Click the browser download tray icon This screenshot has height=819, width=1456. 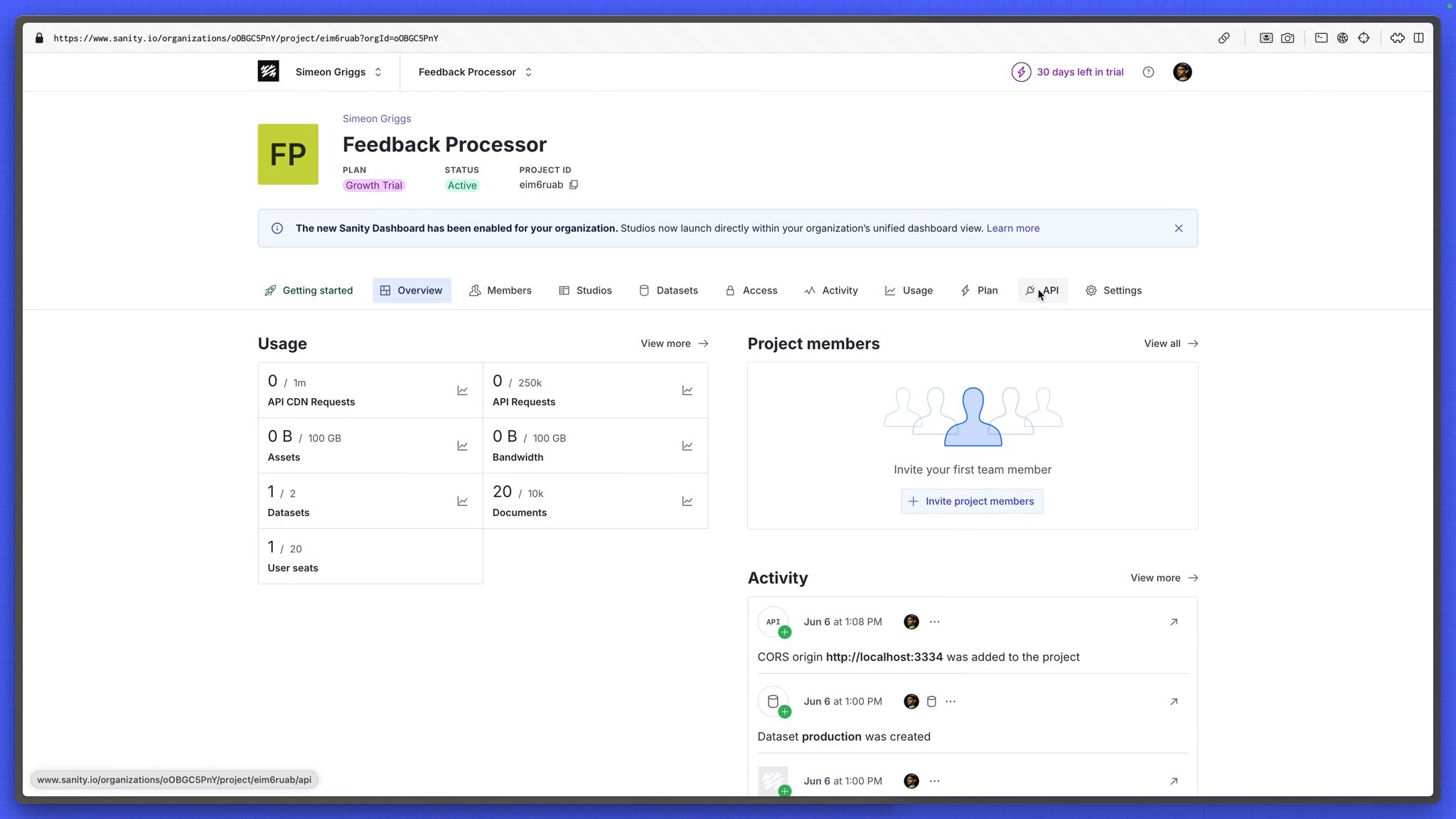pyautogui.click(x=1266, y=38)
